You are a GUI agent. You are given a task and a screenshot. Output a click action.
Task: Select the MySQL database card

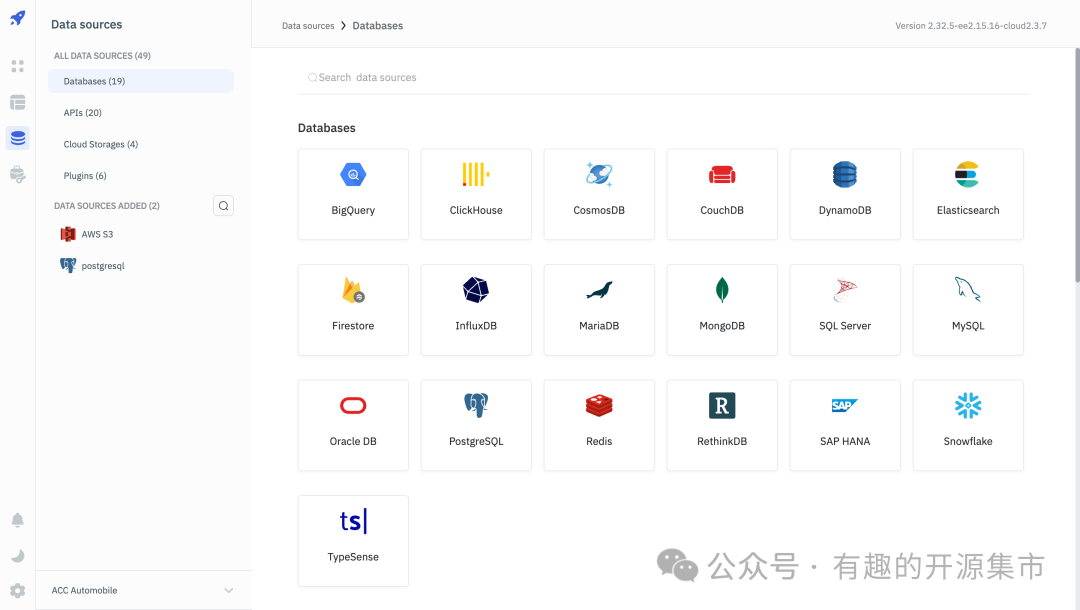968,310
